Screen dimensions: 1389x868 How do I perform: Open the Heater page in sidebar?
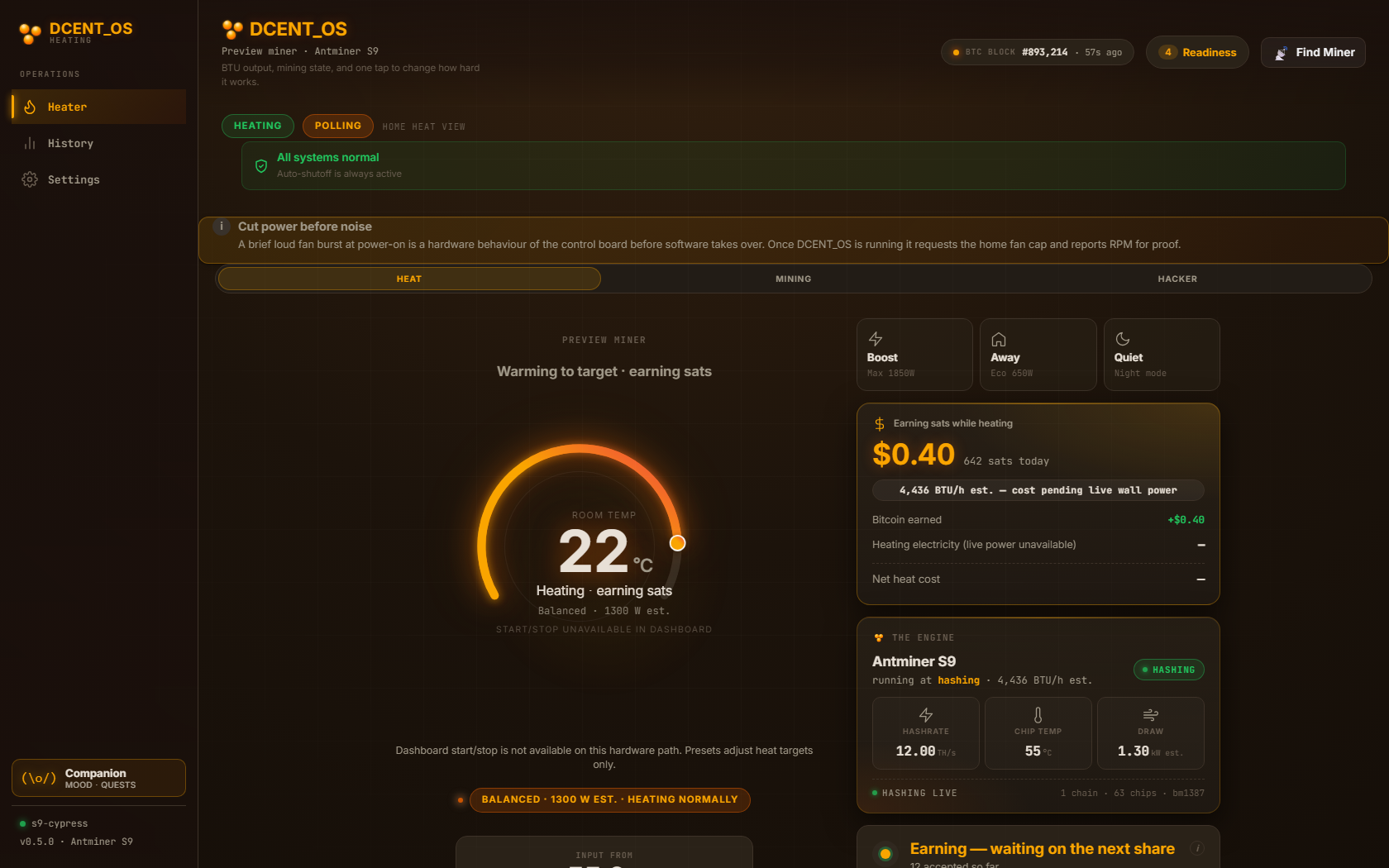point(98,107)
